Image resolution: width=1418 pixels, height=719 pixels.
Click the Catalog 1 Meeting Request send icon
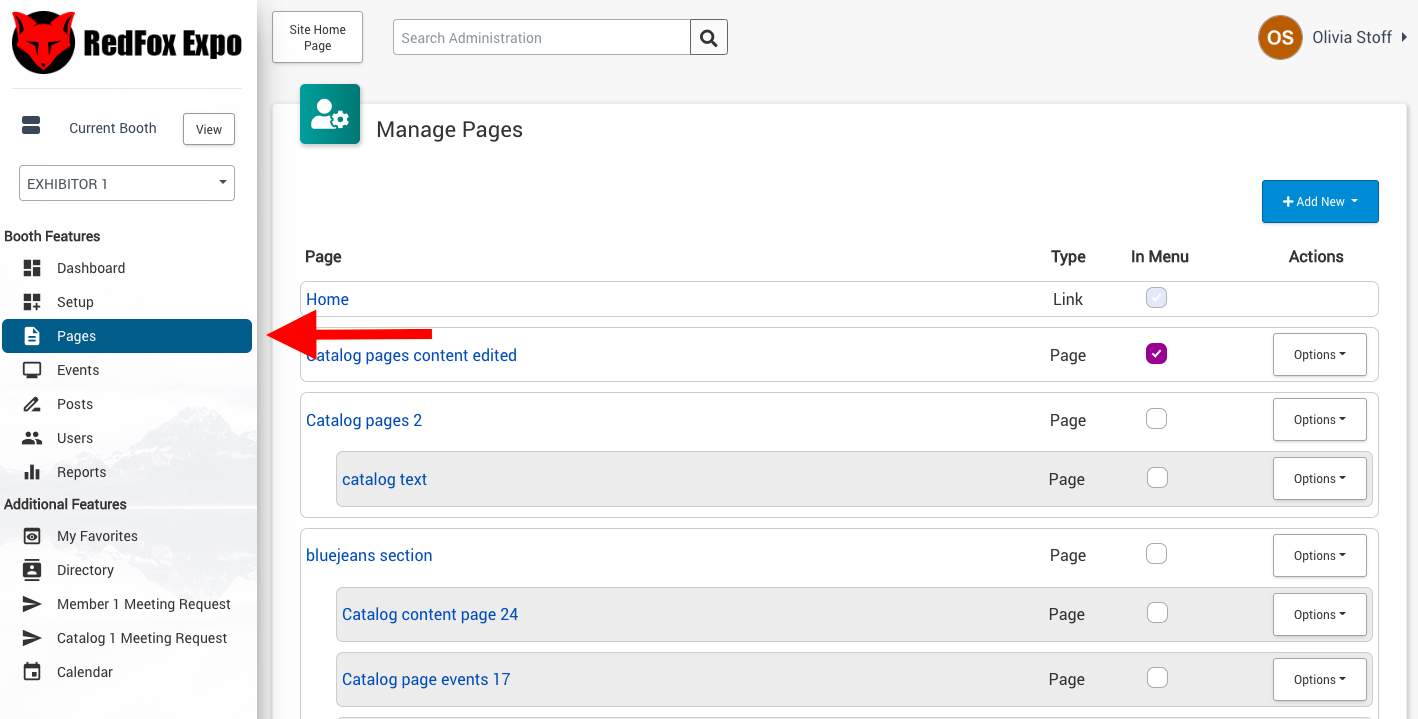[x=32, y=638]
